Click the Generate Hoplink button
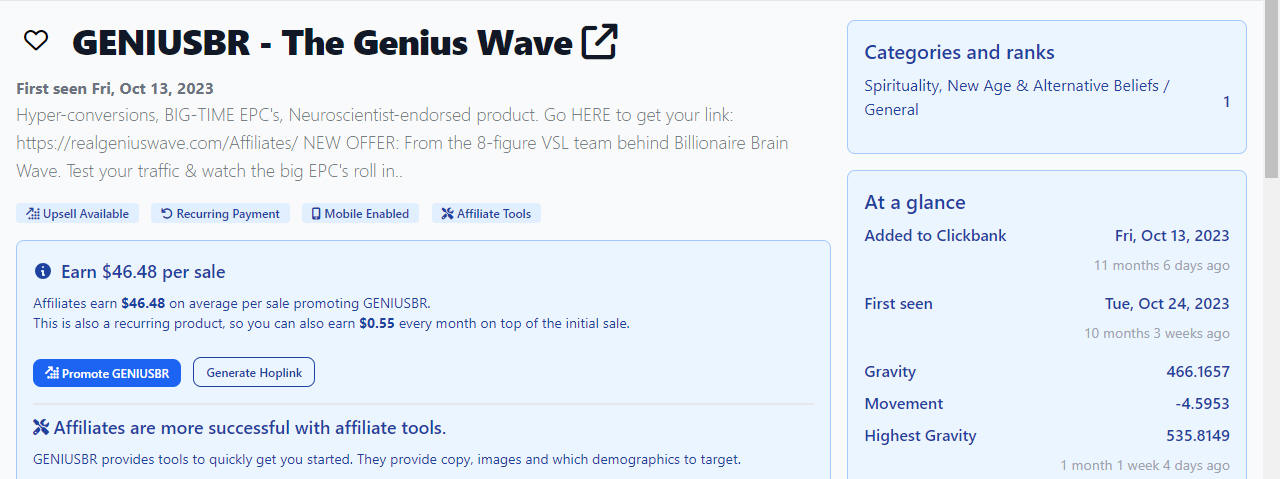 pyautogui.click(x=254, y=373)
